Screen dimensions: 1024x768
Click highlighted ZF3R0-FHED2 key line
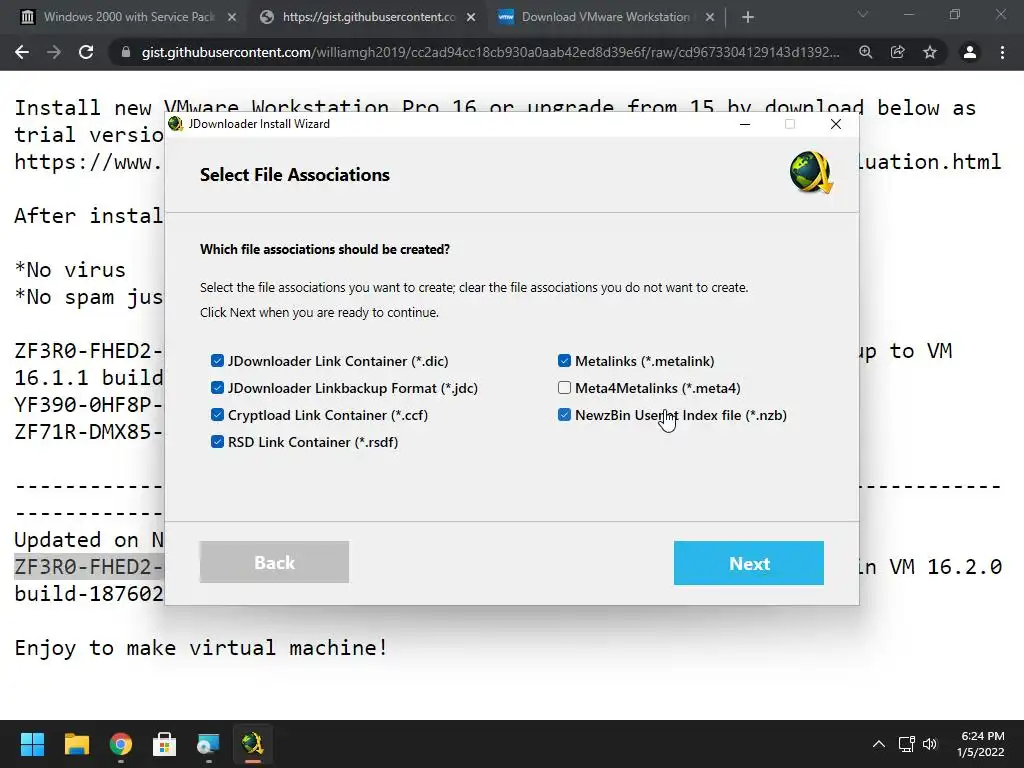(x=89, y=566)
